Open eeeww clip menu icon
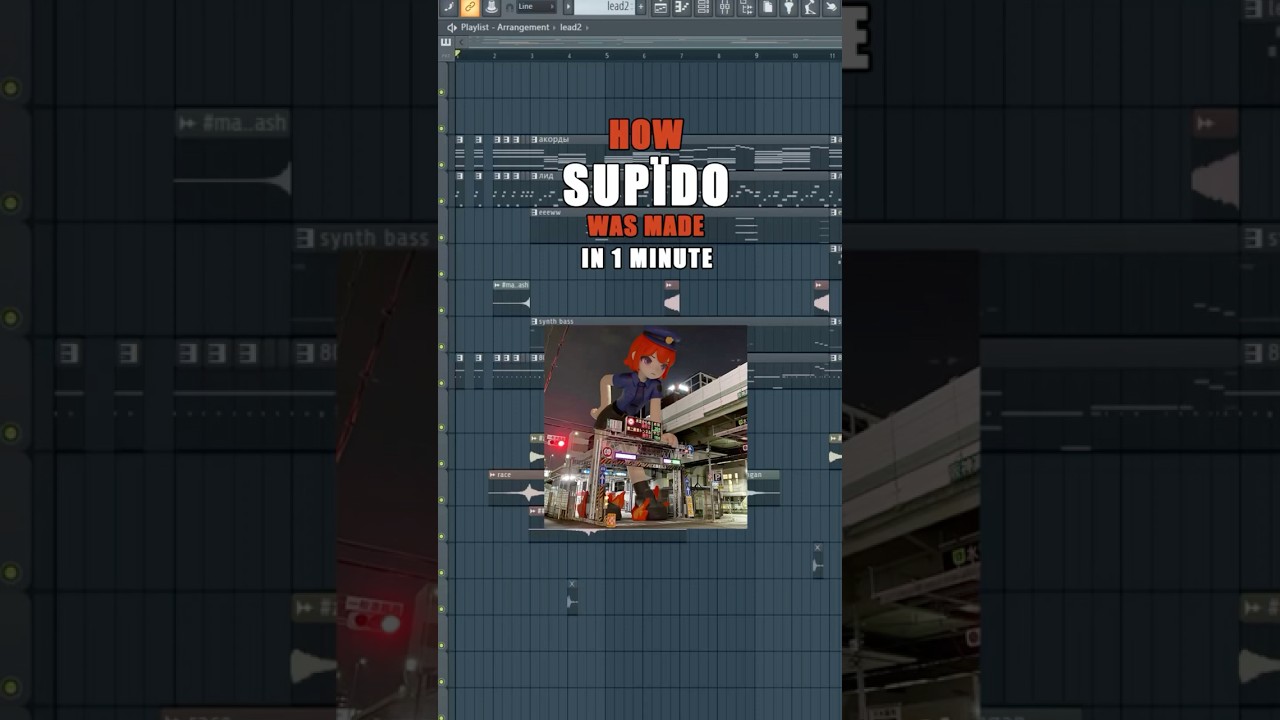This screenshot has height=720, width=1280. (x=535, y=212)
